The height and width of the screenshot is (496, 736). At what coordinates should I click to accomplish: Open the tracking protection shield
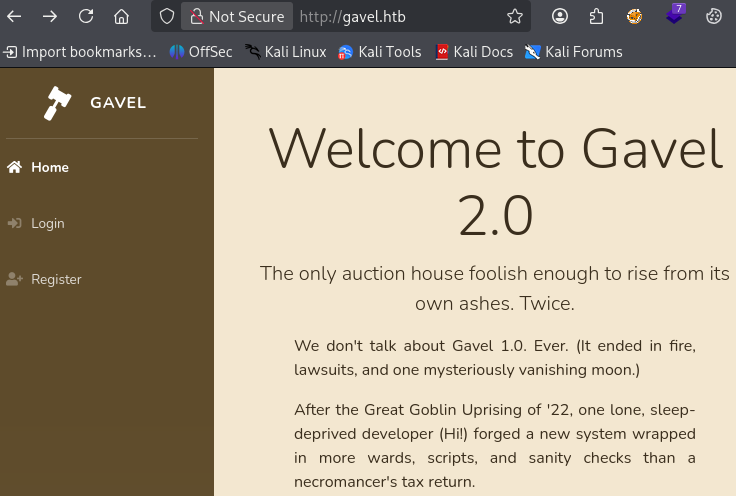[167, 16]
